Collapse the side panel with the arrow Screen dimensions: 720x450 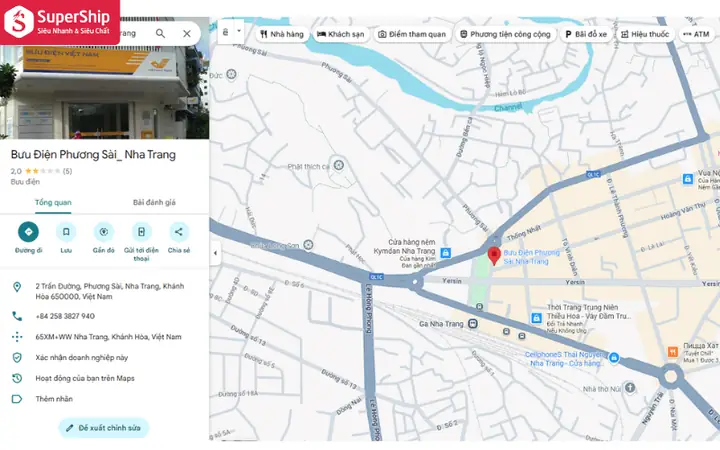click(215, 253)
